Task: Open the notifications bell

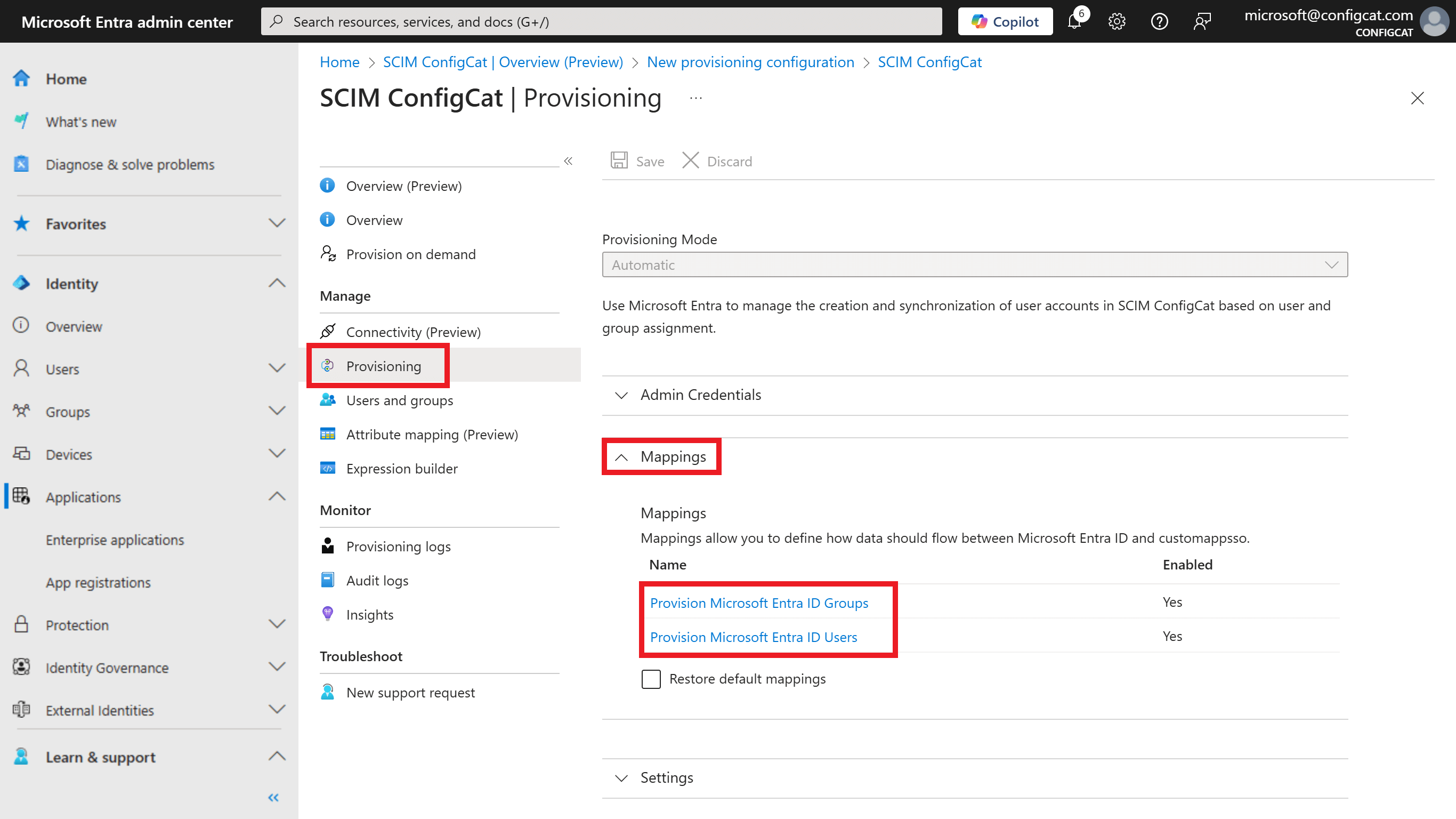Action: point(1074,21)
